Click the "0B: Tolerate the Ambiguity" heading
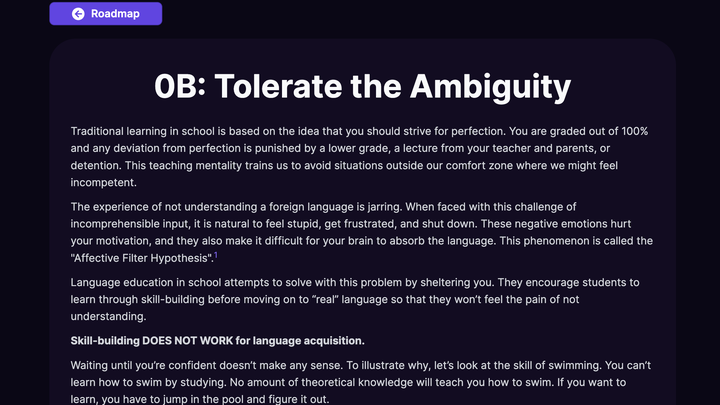The height and width of the screenshot is (405, 720). point(362,85)
